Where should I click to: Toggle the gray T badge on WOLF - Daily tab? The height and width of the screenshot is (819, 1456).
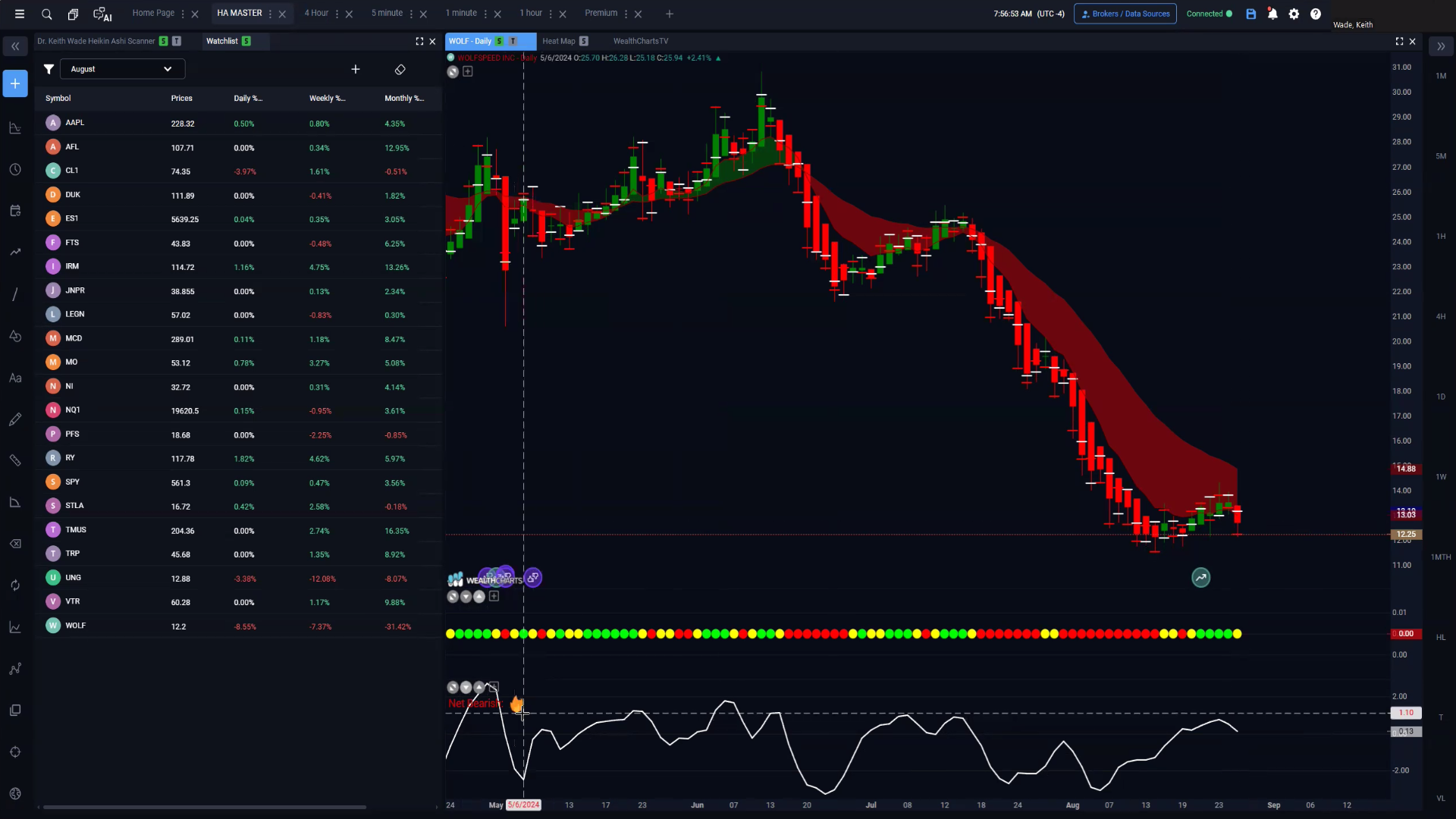(x=513, y=41)
